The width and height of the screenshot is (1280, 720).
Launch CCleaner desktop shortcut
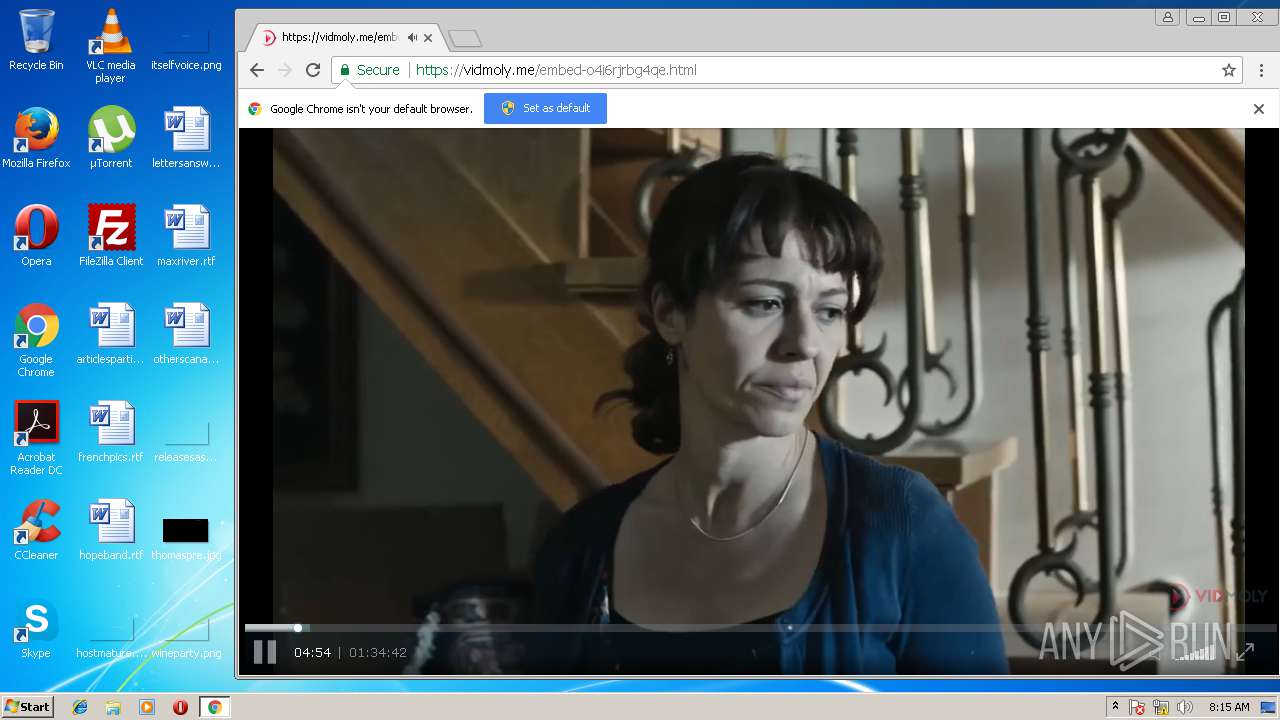click(36, 530)
